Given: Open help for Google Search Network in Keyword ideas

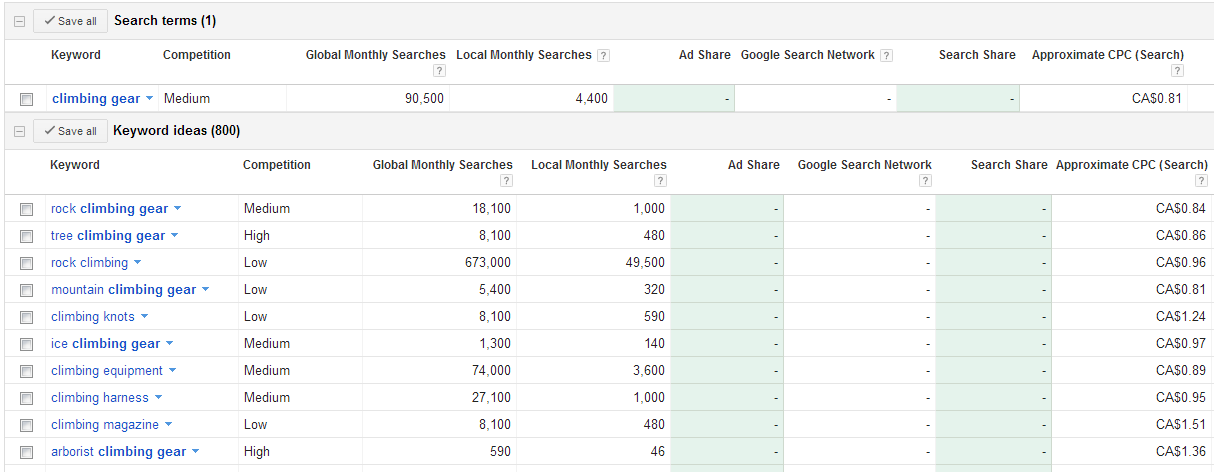Looking at the screenshot, I should tap(925, 181).
